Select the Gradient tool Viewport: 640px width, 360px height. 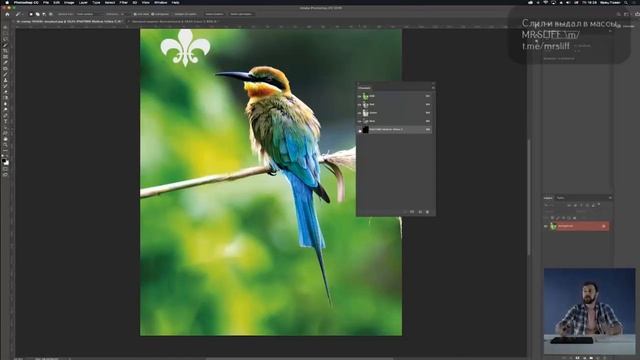click(x=5, y=98)
